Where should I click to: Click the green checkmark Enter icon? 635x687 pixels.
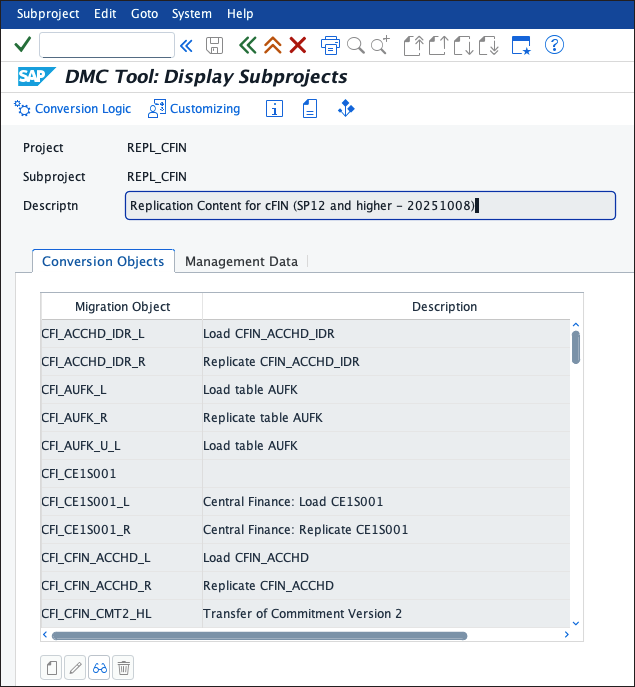tap(23, 45)
